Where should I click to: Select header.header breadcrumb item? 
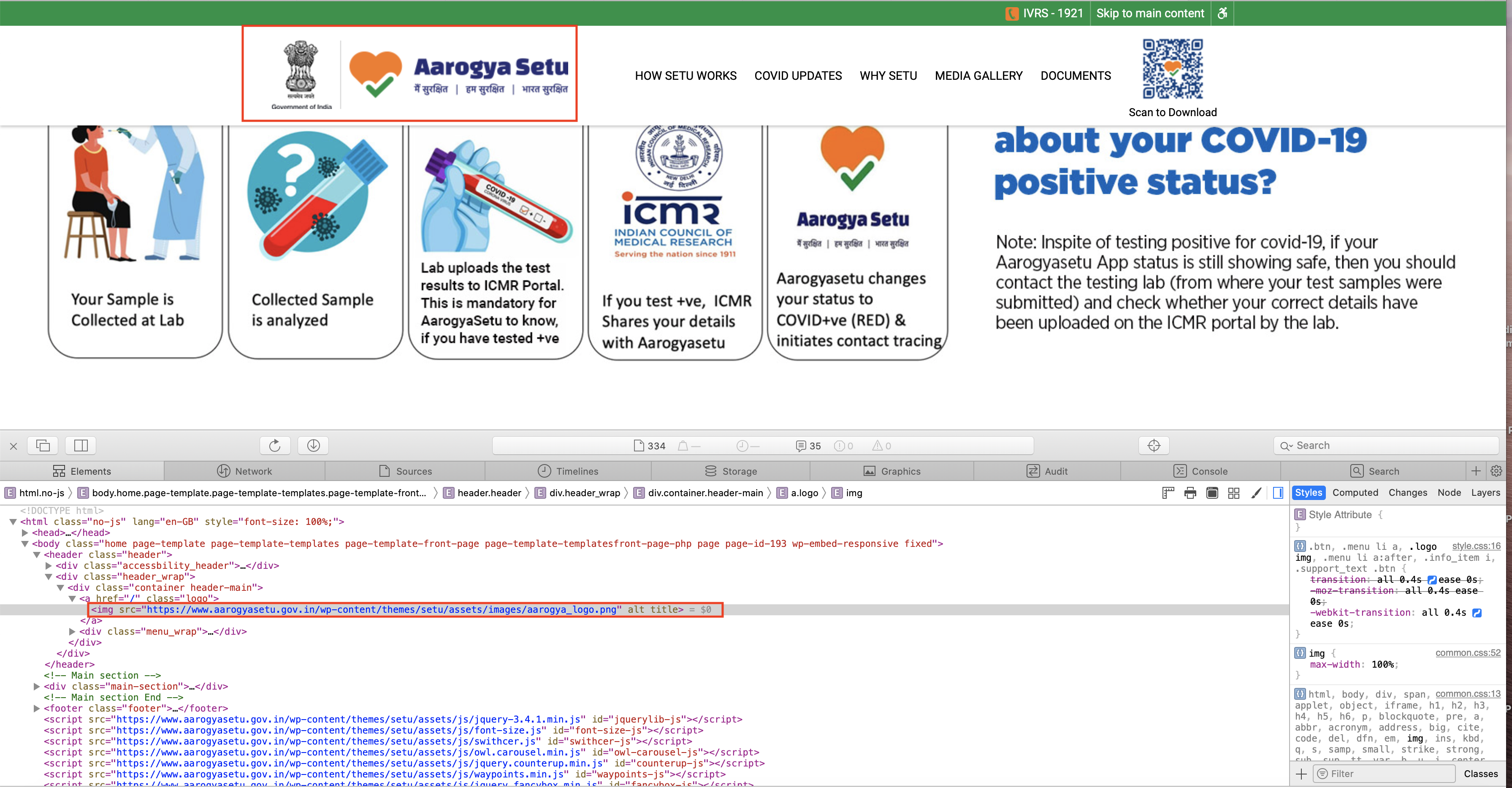[482, 493]
